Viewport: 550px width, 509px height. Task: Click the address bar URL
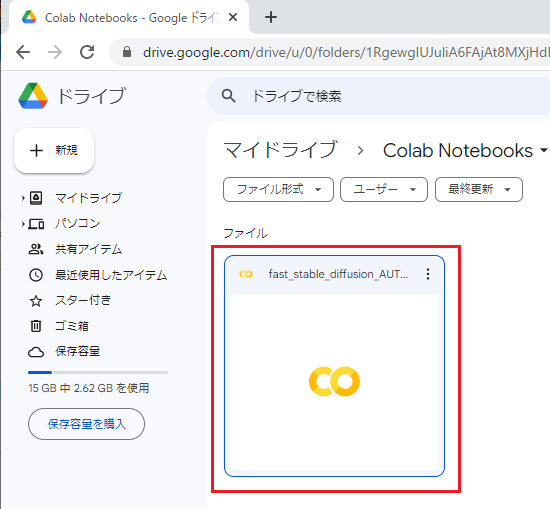346,53
